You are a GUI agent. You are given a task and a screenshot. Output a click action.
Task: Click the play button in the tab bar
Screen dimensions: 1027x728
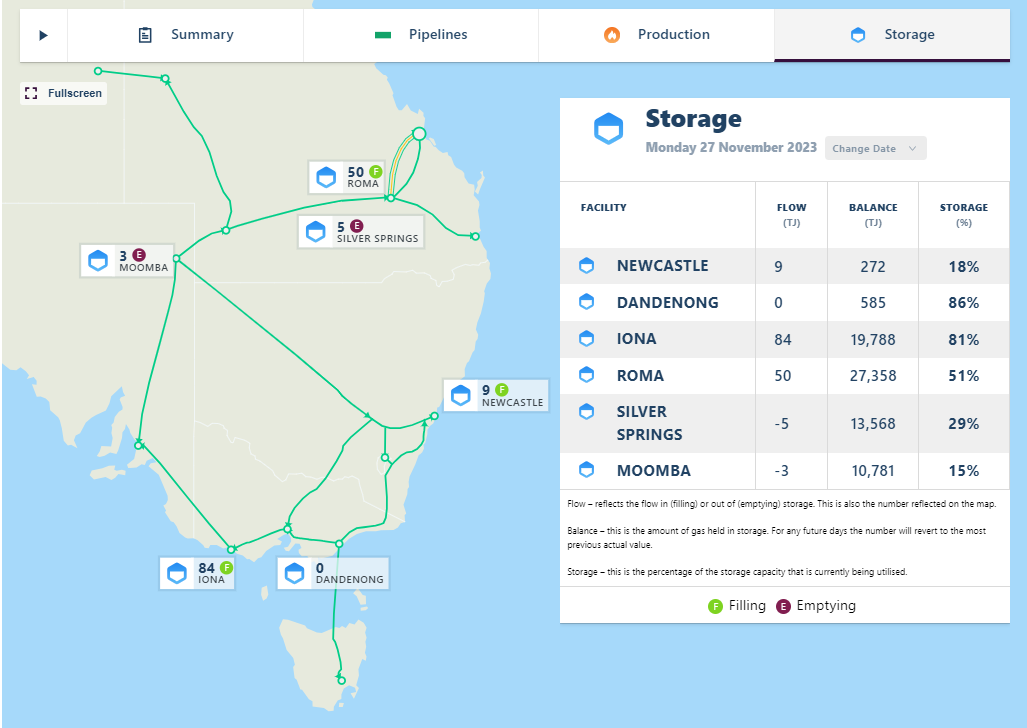43,35
